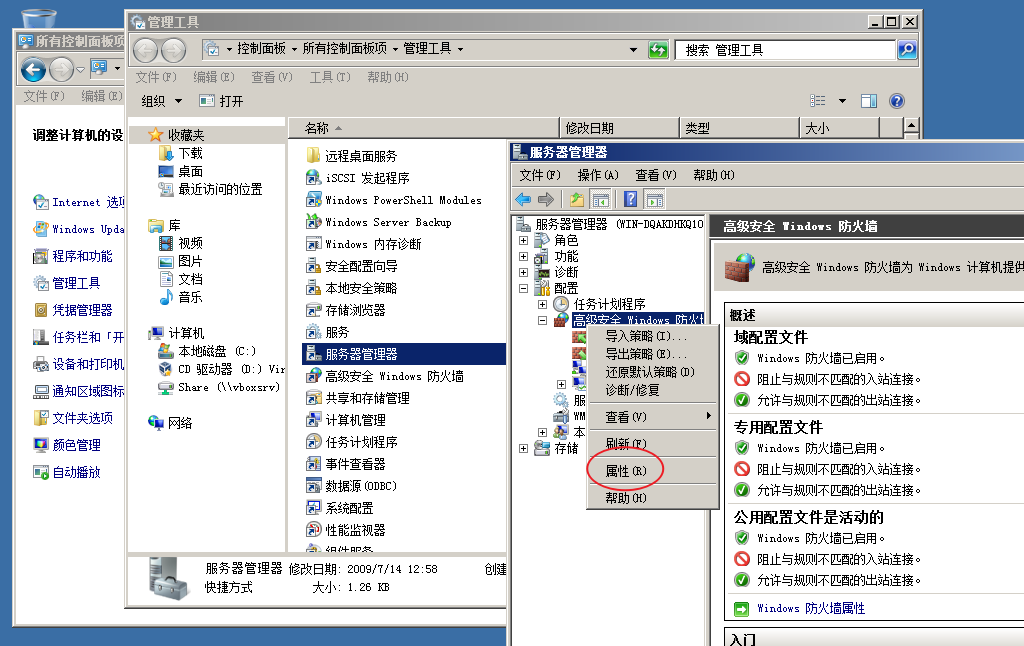
Task: Select Windows PowerShell Modules shortcut
Action: [x=394, y=200]
